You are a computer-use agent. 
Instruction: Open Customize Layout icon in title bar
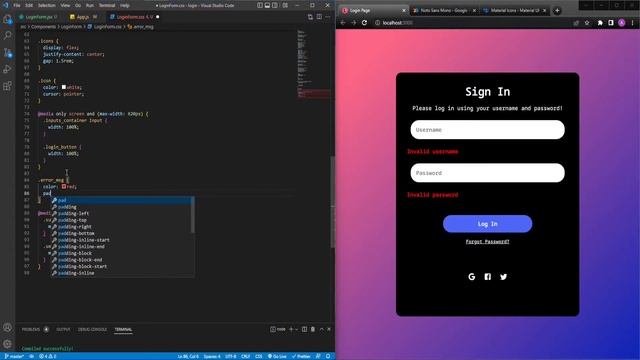tap(285, 5)
